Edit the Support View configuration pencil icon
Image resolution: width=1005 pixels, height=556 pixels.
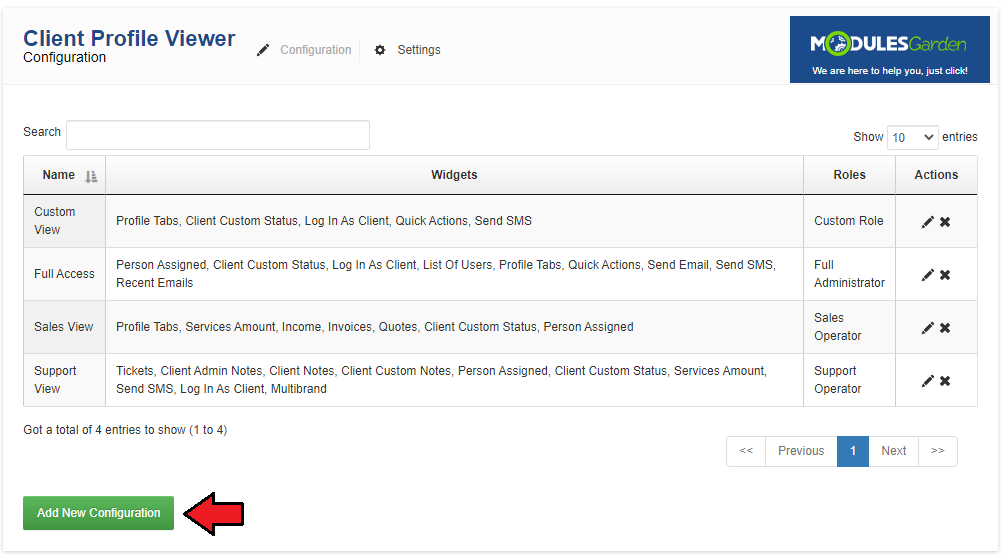927,381
